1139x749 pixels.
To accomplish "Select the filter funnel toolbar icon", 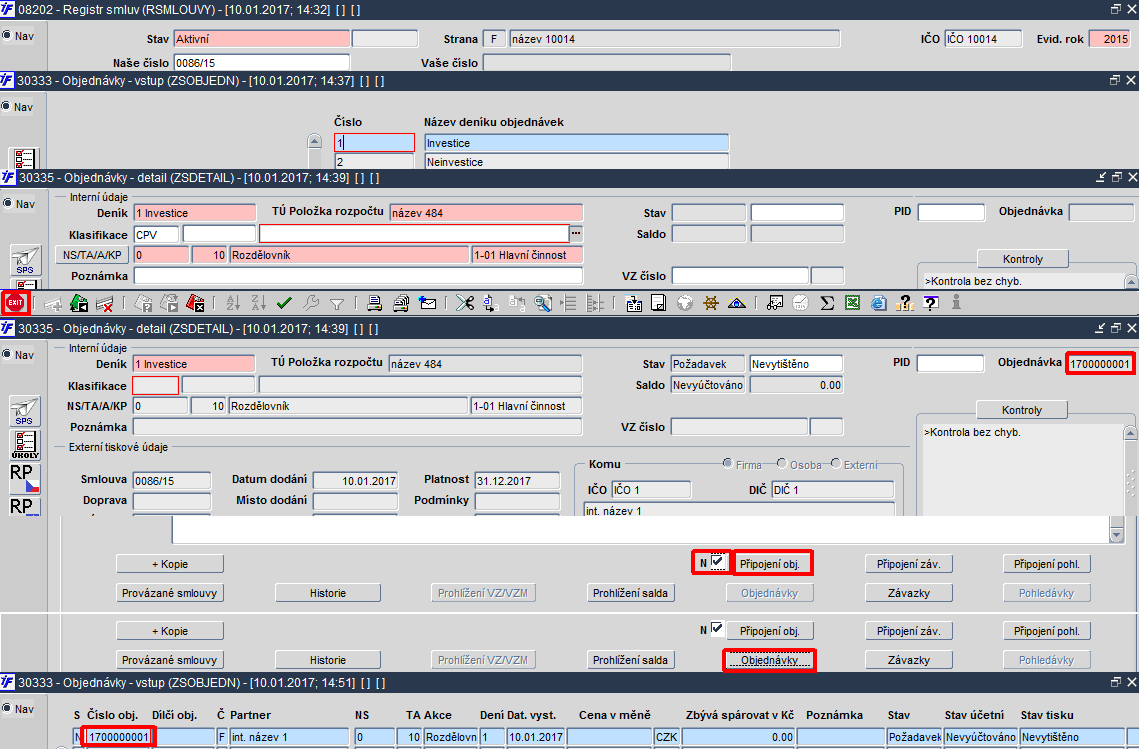I will point(337,304).
